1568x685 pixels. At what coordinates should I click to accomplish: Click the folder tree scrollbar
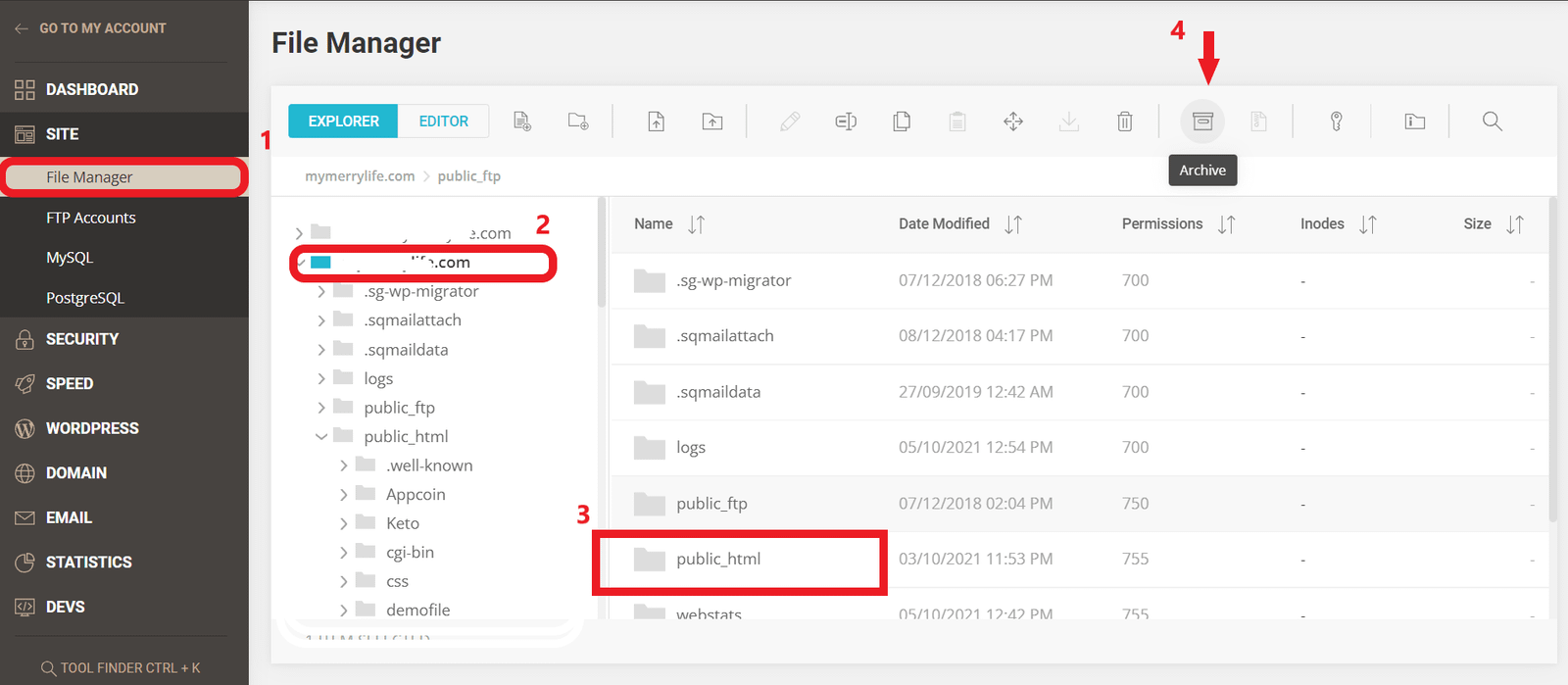coord(601,252)
